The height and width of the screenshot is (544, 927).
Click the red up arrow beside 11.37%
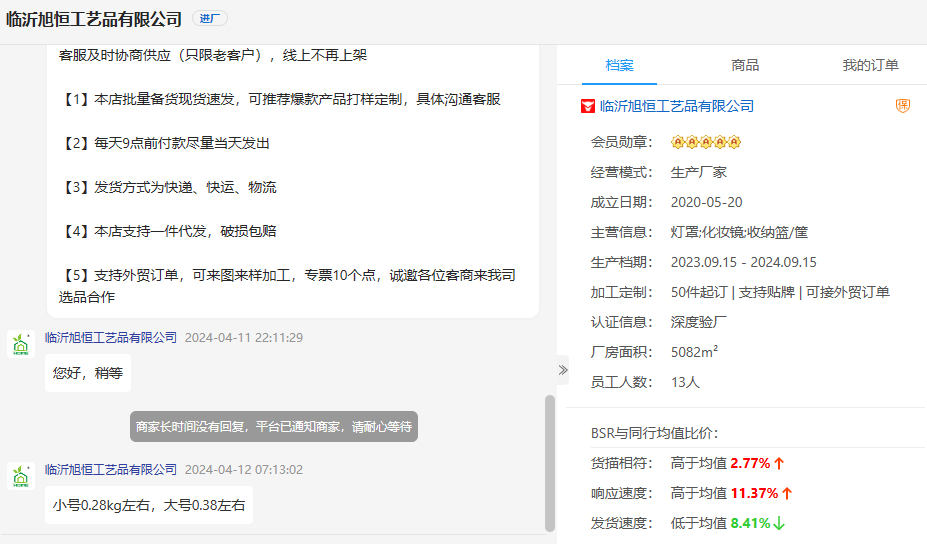pos(786,493)
